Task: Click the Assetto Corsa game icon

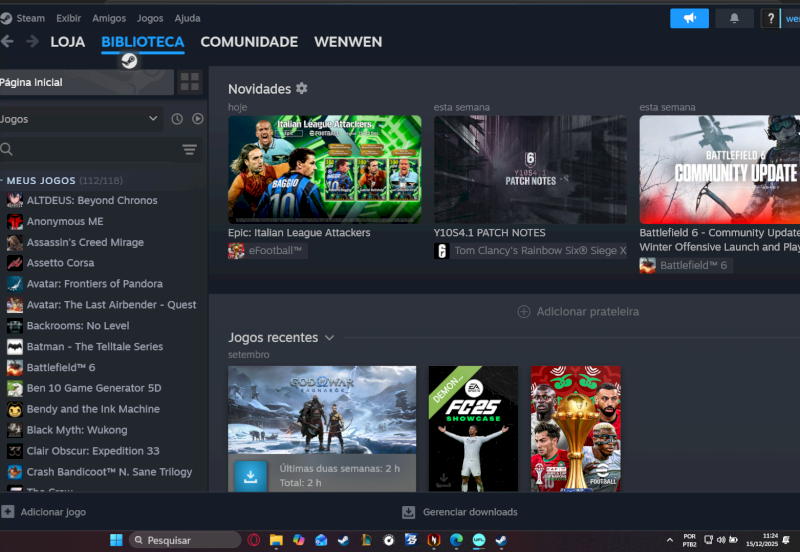Action: coord(15,263)
